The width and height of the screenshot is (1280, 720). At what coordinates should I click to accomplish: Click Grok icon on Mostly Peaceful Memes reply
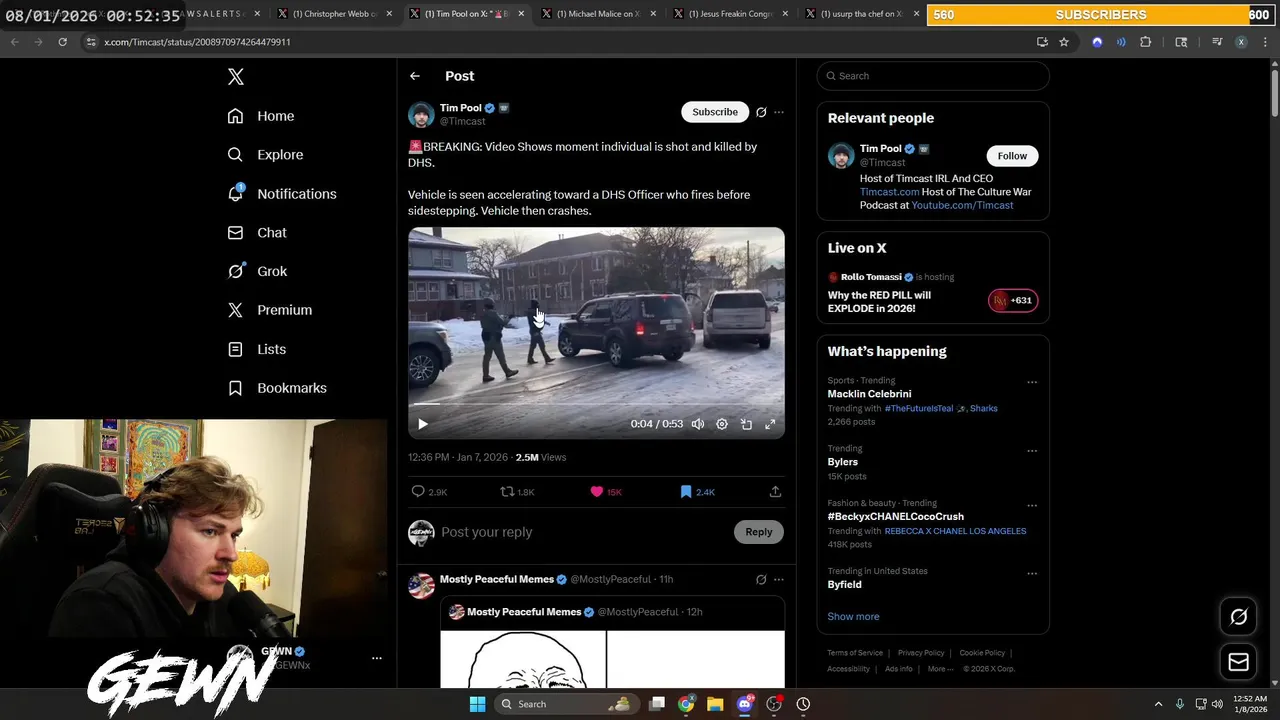point(761,579)
